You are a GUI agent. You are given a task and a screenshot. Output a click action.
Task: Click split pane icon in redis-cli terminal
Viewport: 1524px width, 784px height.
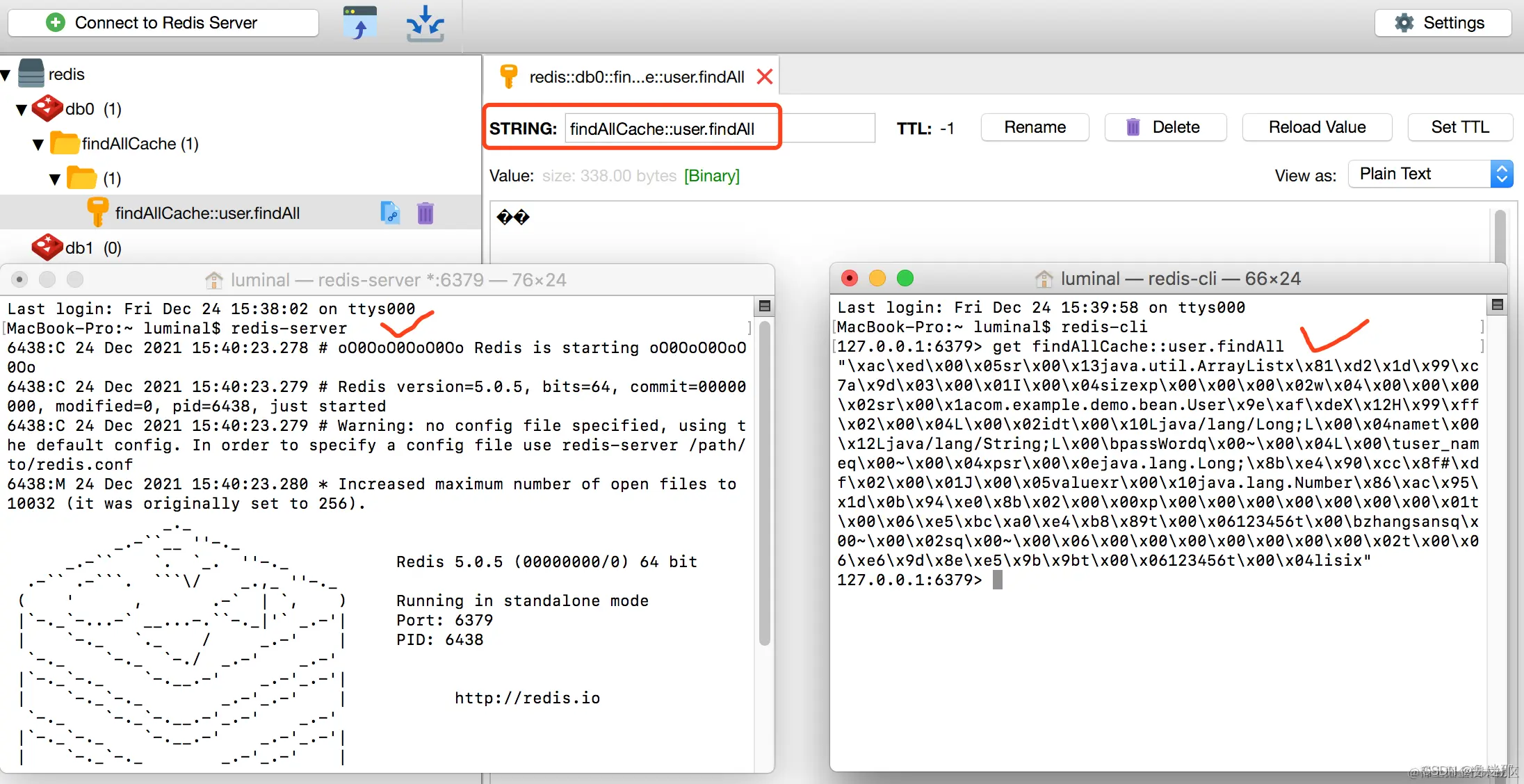[x=1497, y=304]
